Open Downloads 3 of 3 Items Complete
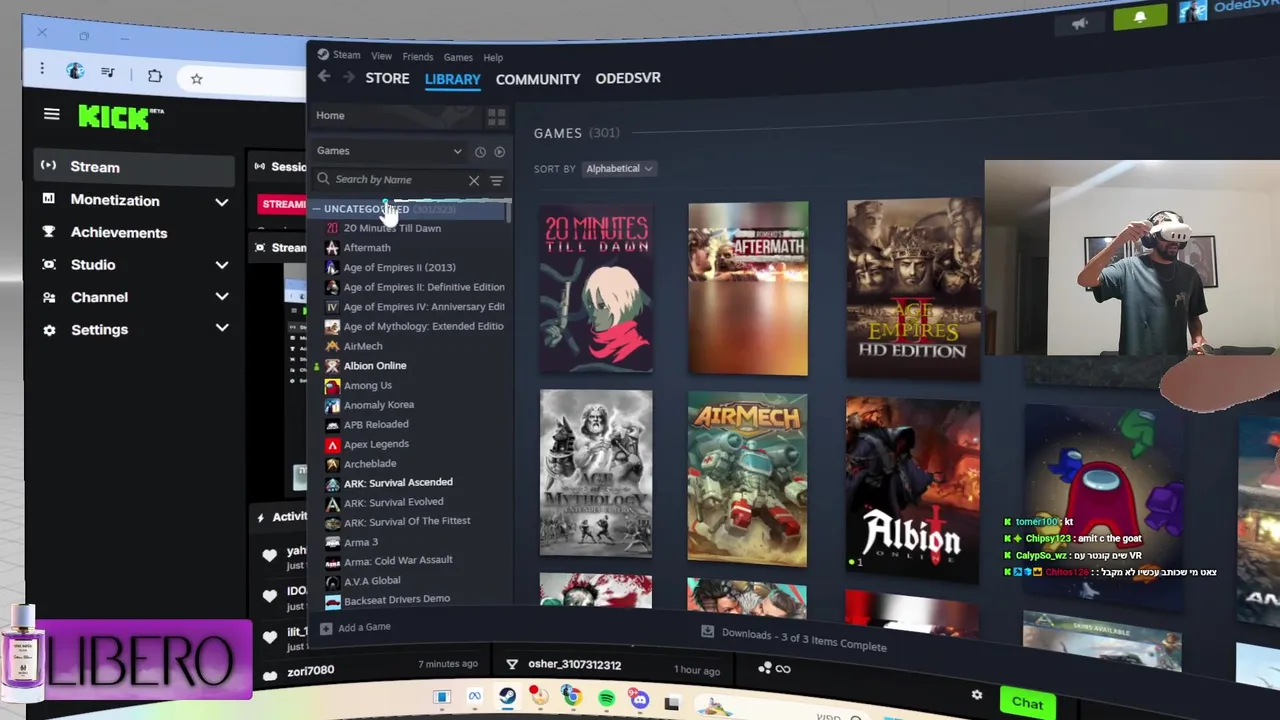Screen dimensions: 1280x720 point(804,640)
